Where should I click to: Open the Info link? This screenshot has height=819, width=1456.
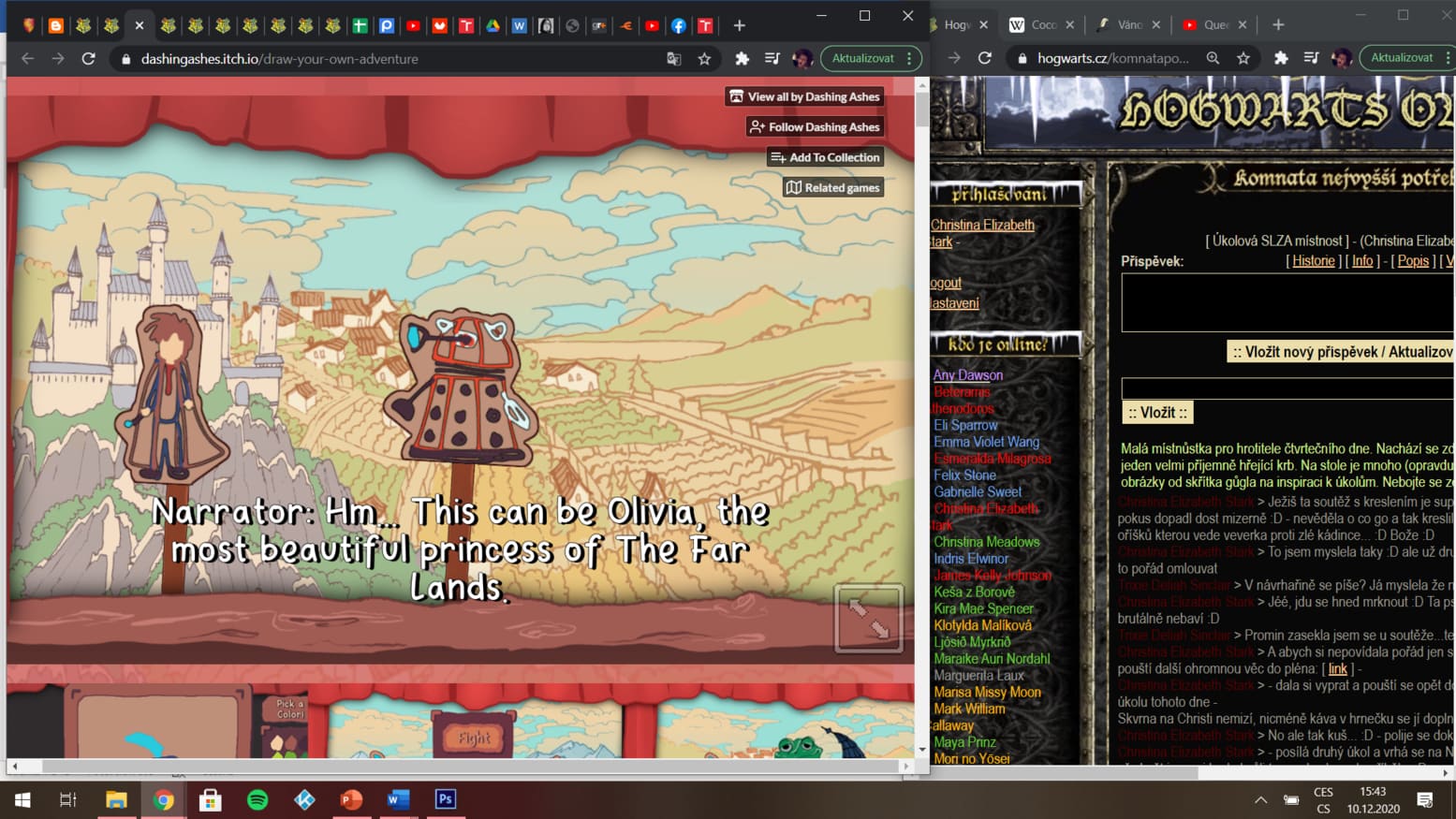(1362, 261)
